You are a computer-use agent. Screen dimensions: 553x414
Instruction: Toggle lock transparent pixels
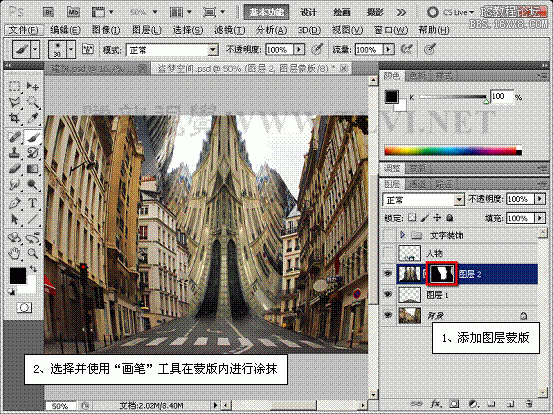pyautogui.click(x=412, y=218)
